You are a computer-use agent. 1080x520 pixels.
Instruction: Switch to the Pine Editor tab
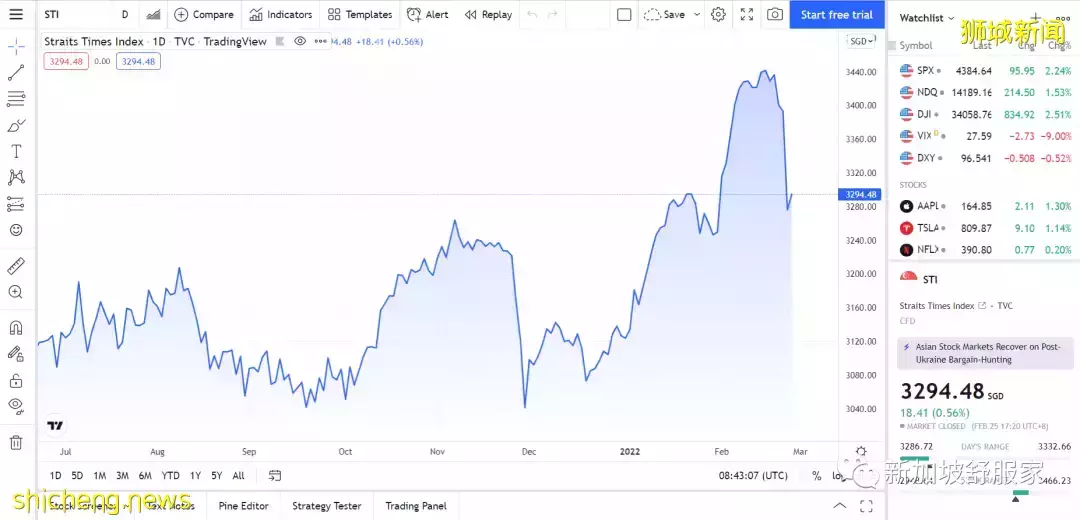(243, 506)
